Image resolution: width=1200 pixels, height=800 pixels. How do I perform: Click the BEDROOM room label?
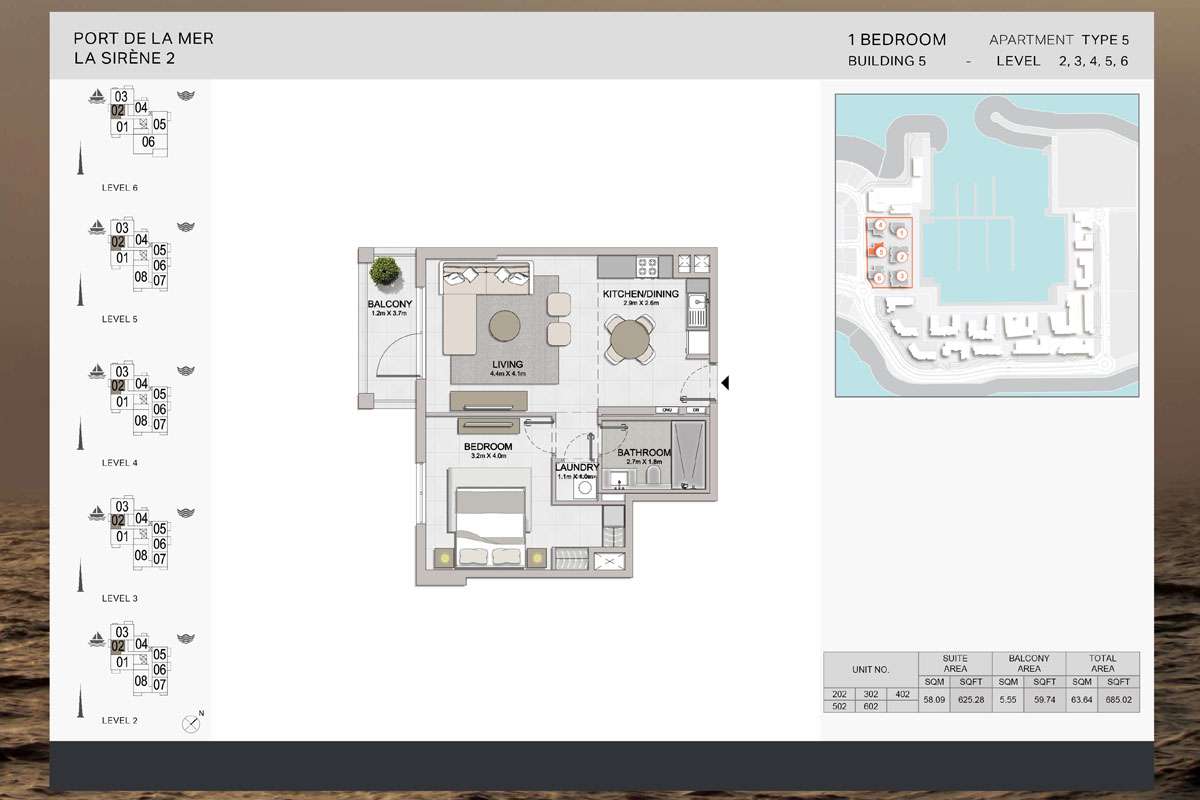490,446
